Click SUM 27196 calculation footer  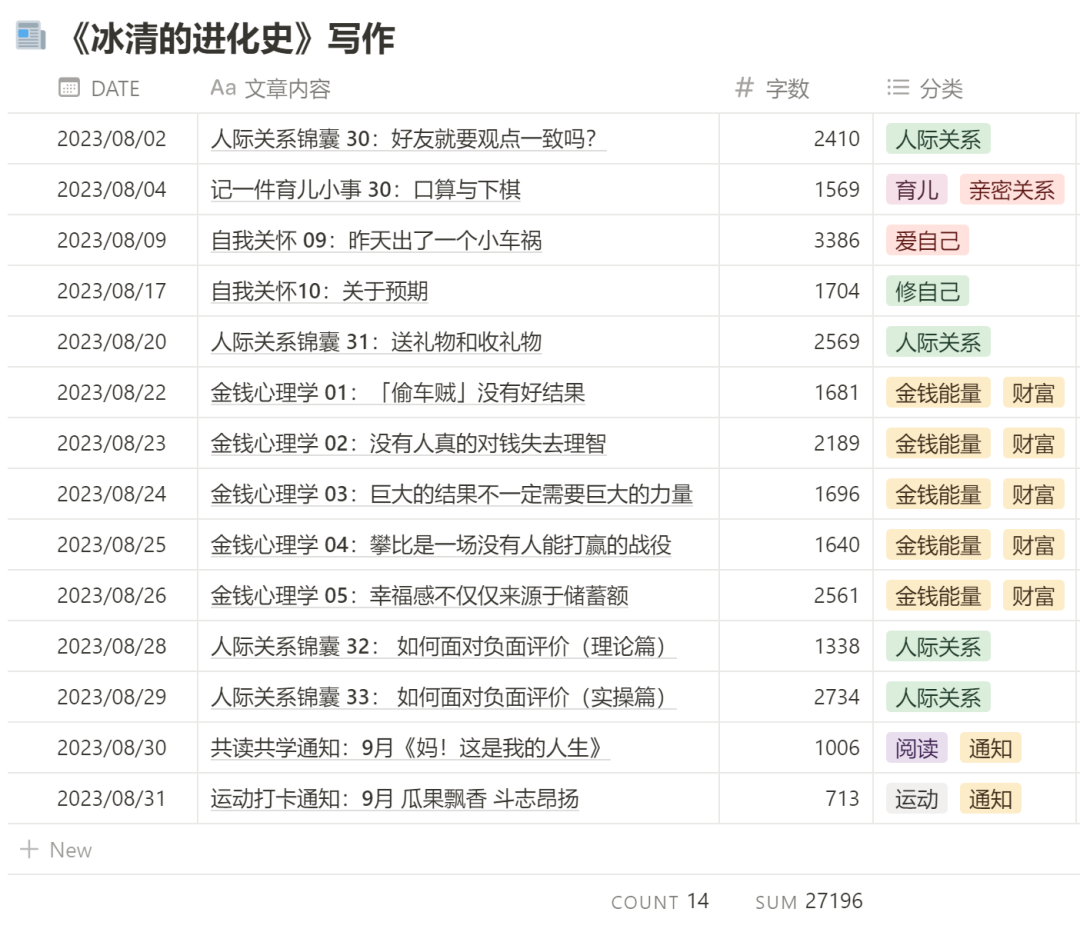pyautogui.click(x=809, y=901)
